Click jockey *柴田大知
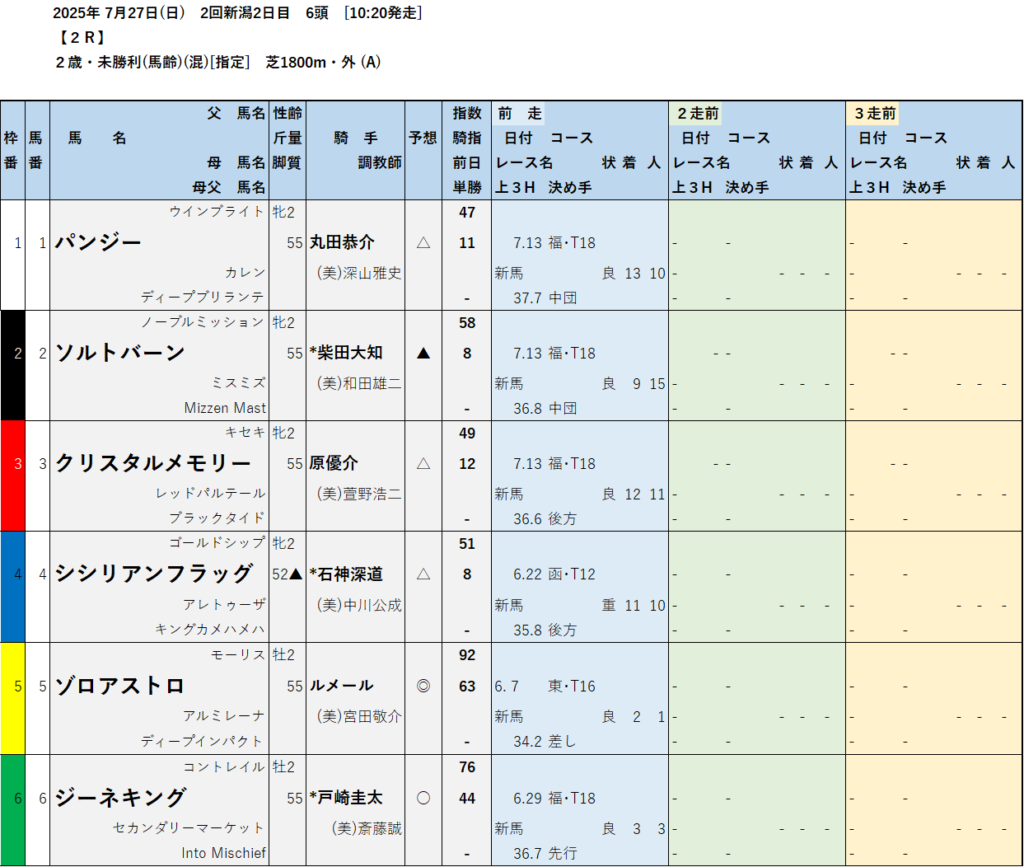1024x867 pixels. [x=346, y=353]
